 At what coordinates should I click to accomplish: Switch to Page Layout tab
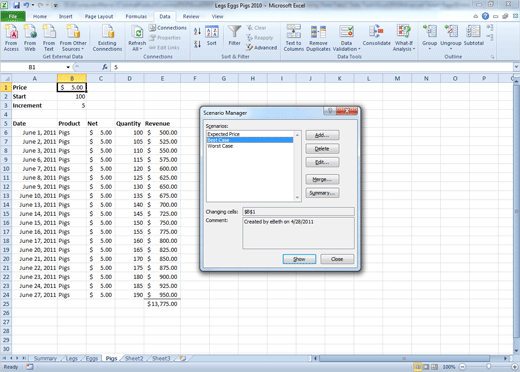click(x=99, y=16)
